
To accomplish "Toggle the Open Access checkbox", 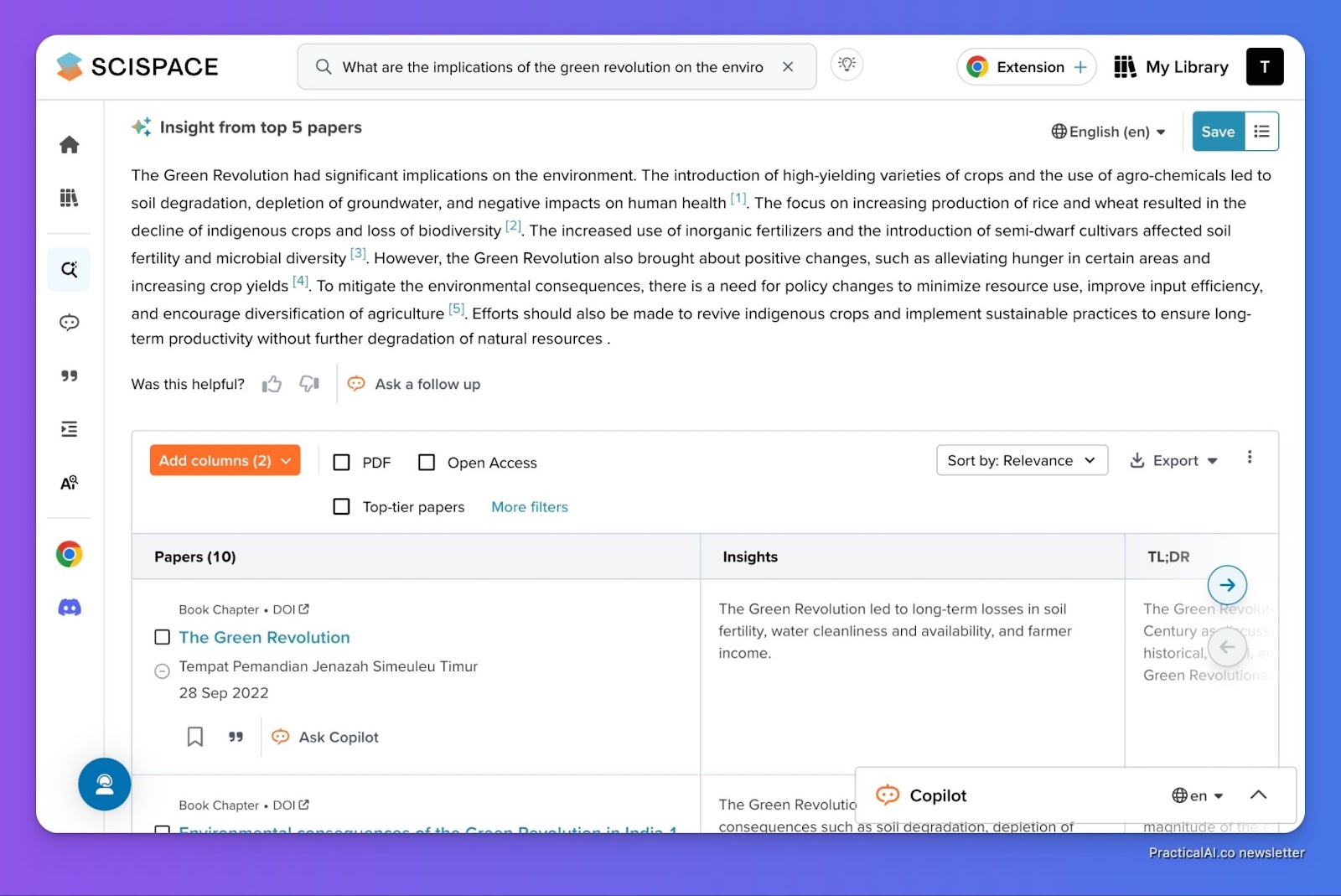I will click(x=427, y=463).
